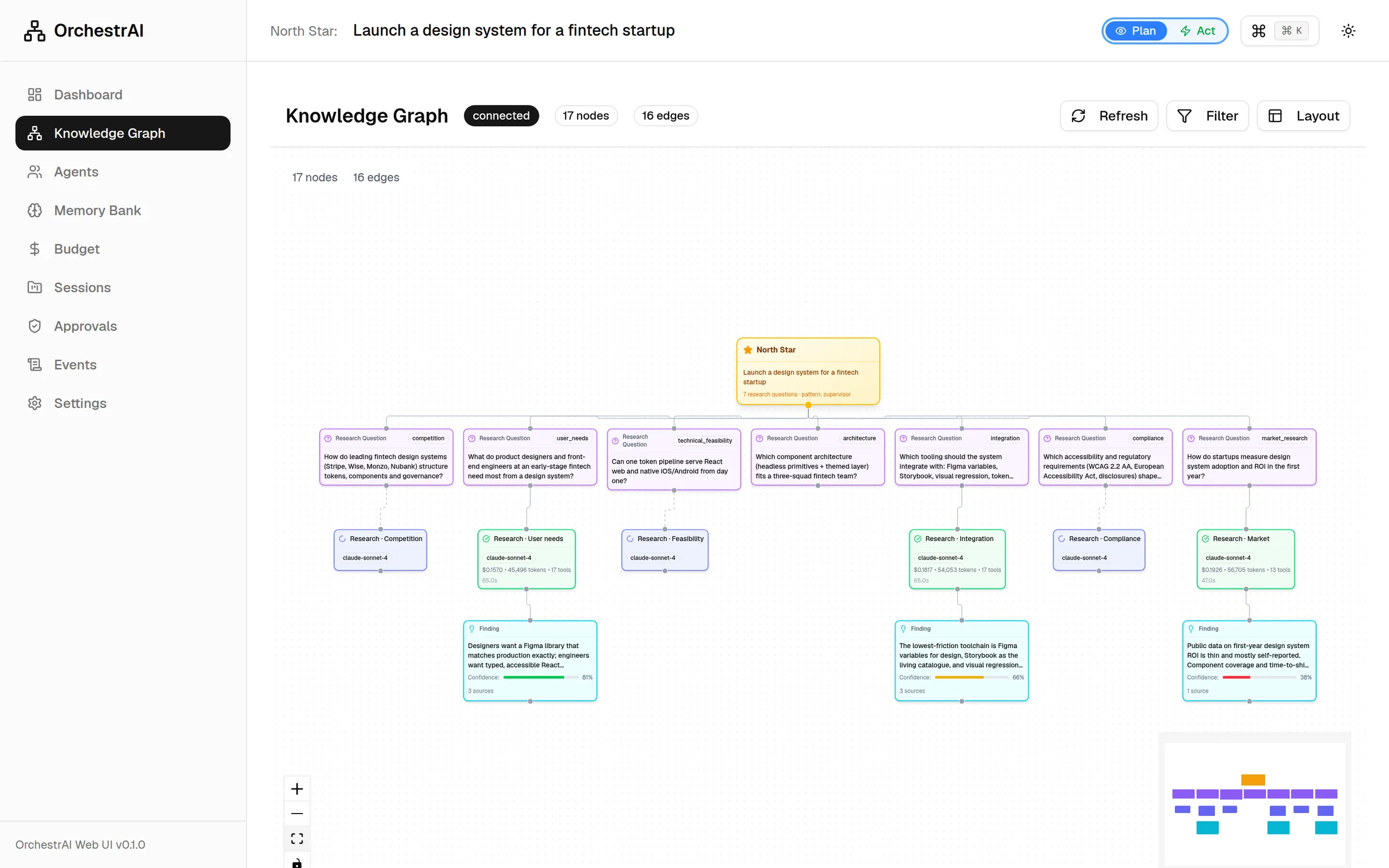This screenshot has width=1389, height=868.
Task: Click the question icon on integration node
Action: 903,439
